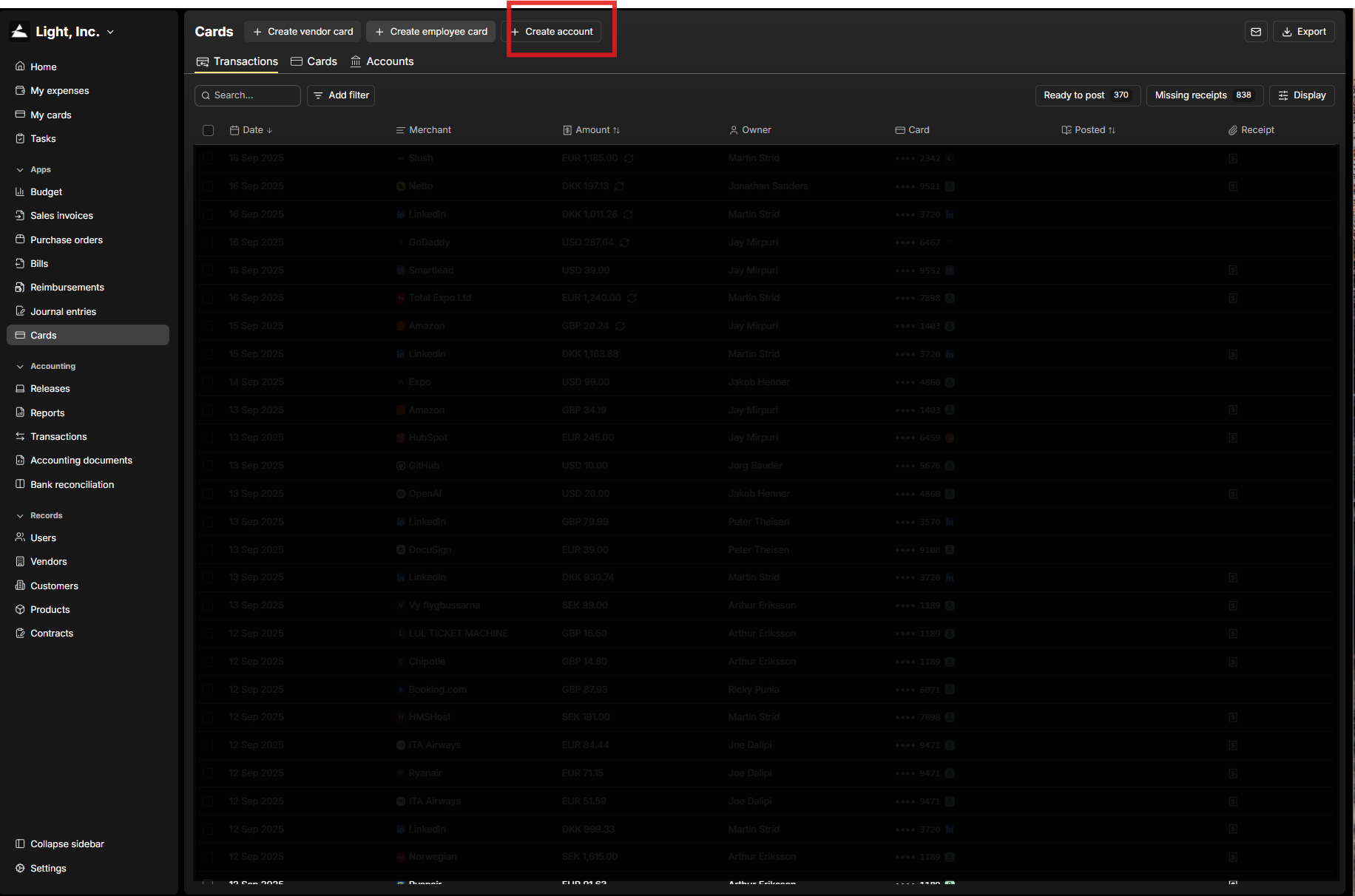Click the Create account button
This screenshot has height=896, width=1355.
pyautogui.click(x=552, y=32)
